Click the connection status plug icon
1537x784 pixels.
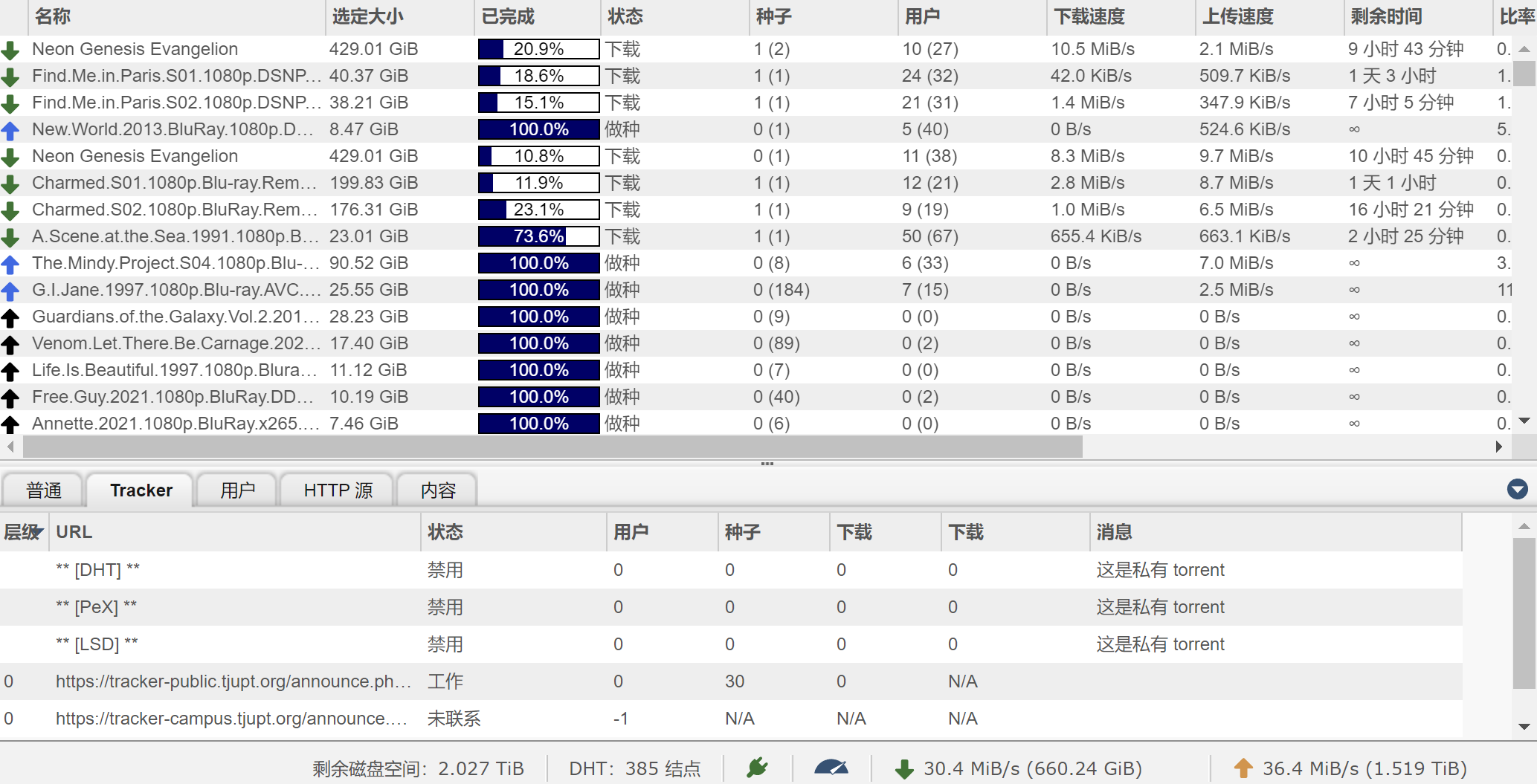pos(756,768)
